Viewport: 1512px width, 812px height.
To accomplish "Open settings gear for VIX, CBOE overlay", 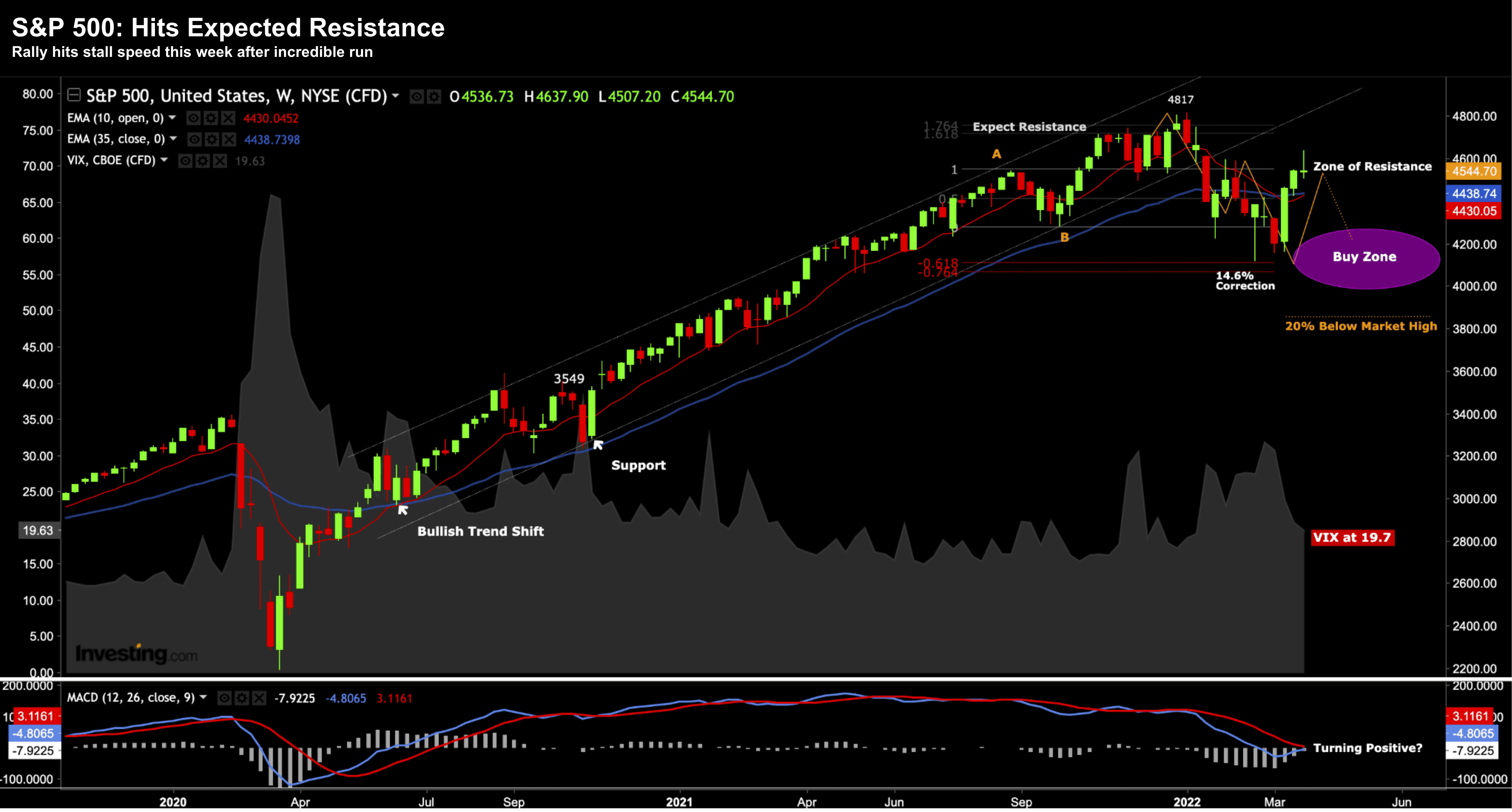I will (203, 161).
